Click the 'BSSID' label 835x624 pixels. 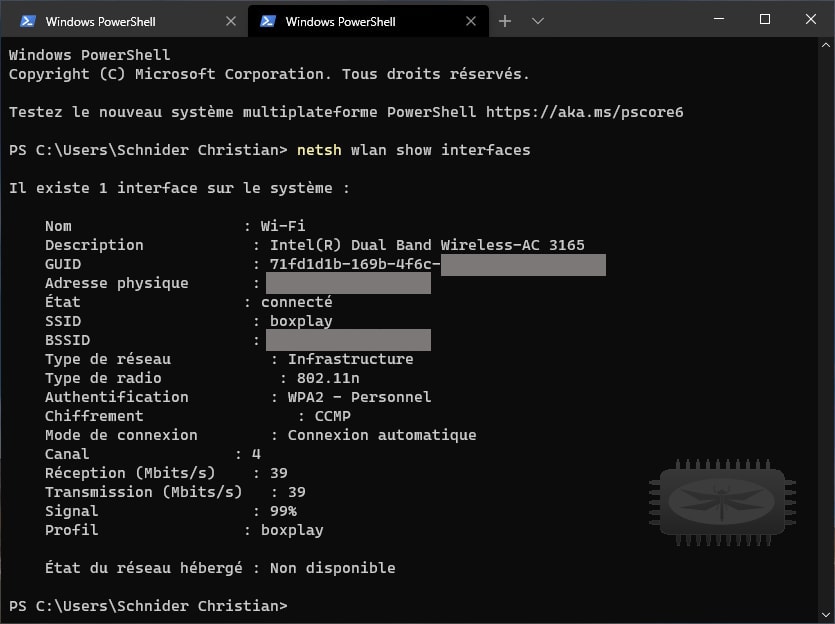coord(68,340)
